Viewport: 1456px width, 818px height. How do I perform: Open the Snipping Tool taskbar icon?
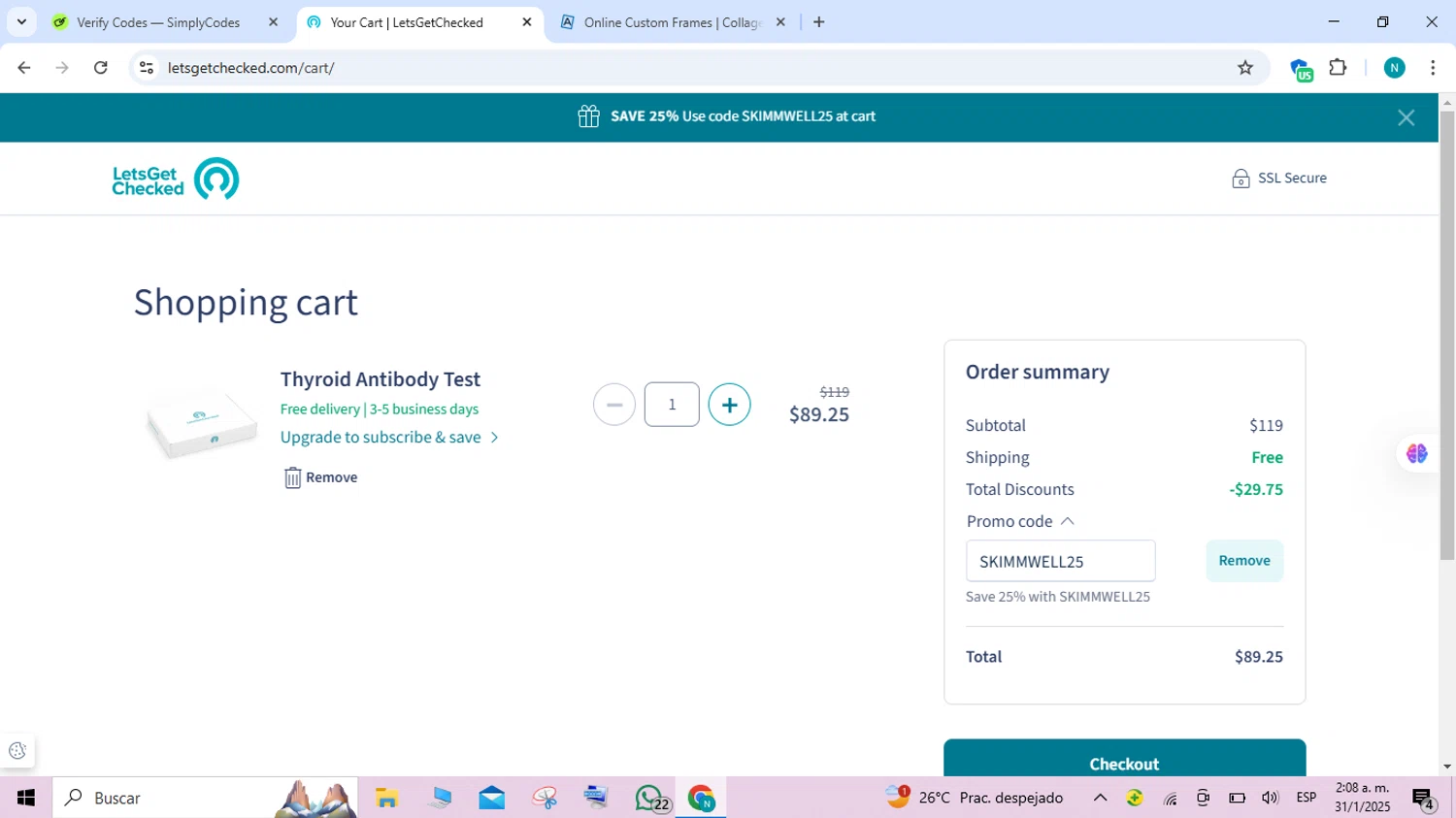[x=545, y=798]
